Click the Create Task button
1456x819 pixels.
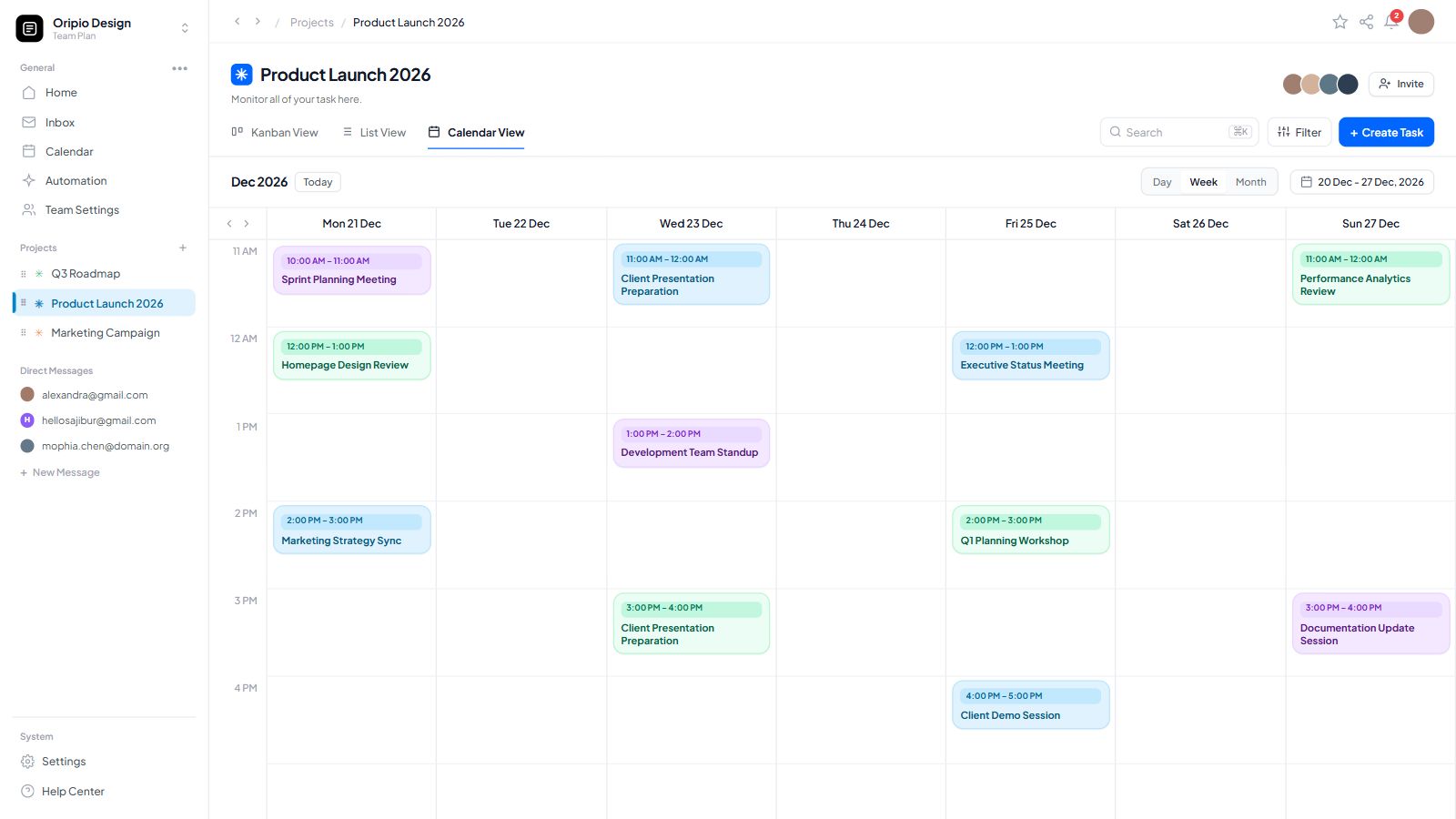coord(1386,132)
